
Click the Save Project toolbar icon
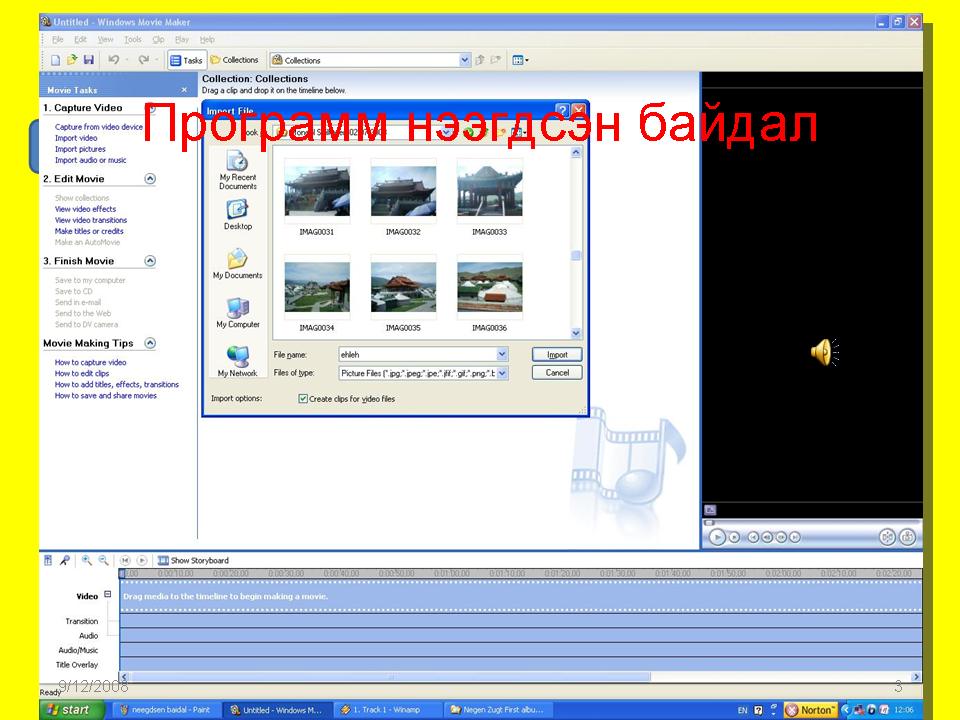click(x=88, y=60)
